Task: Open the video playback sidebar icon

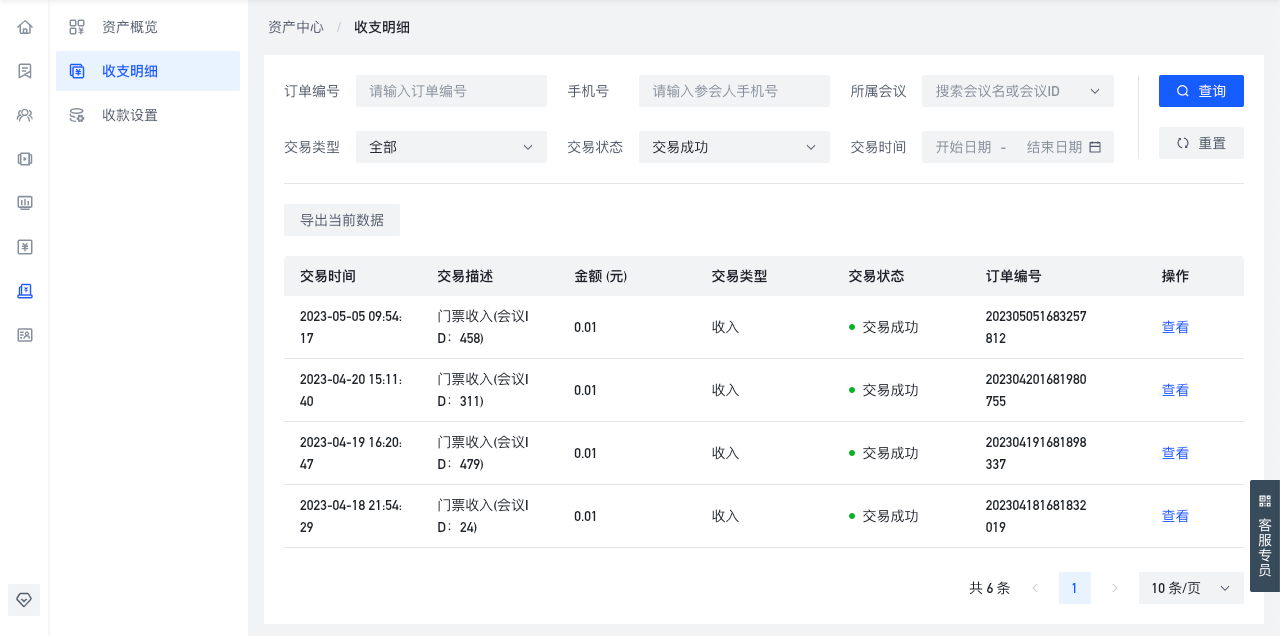Action: (x=25, y=159)
